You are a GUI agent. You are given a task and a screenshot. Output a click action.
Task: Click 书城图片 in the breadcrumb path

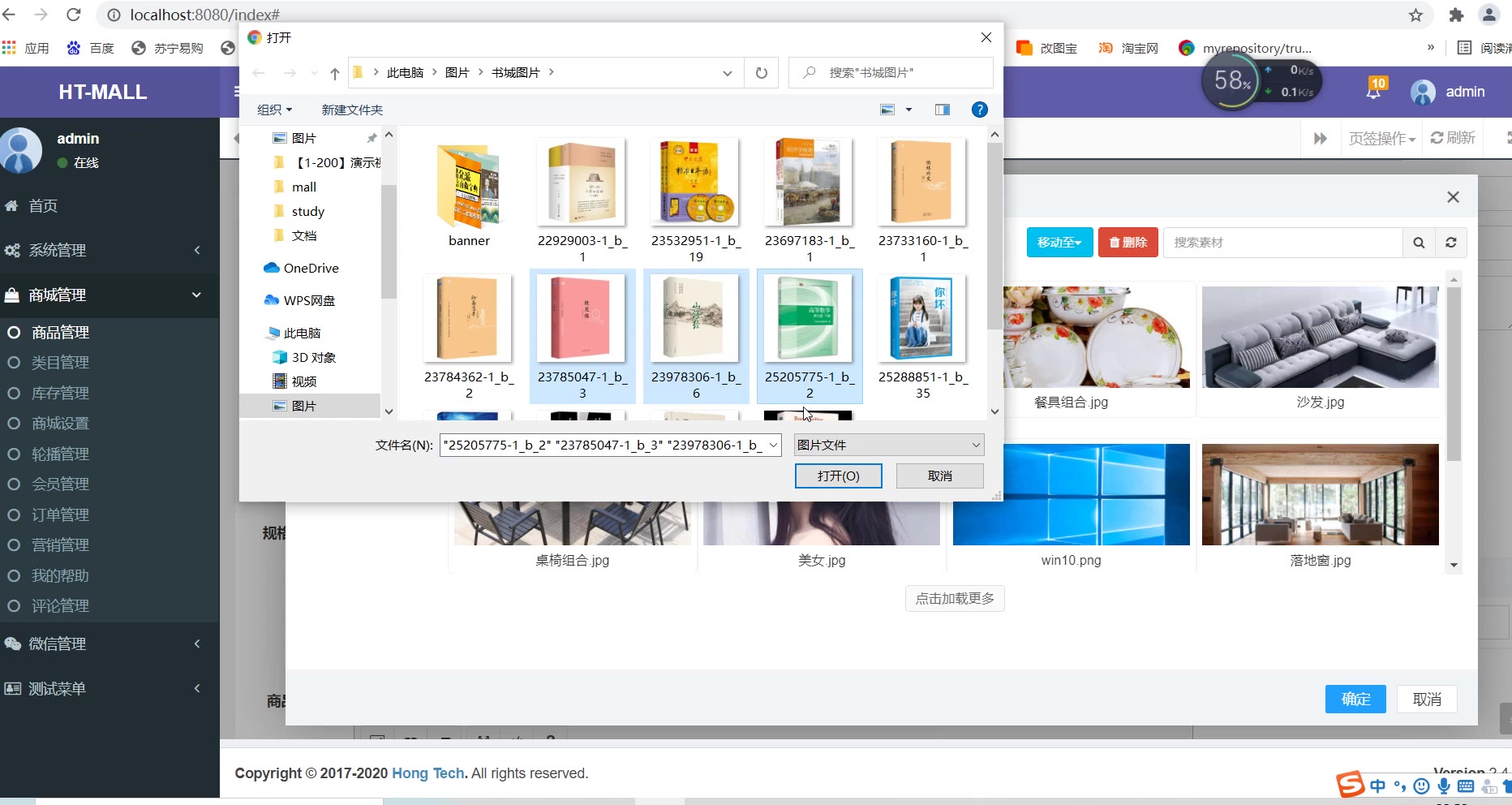515,73
